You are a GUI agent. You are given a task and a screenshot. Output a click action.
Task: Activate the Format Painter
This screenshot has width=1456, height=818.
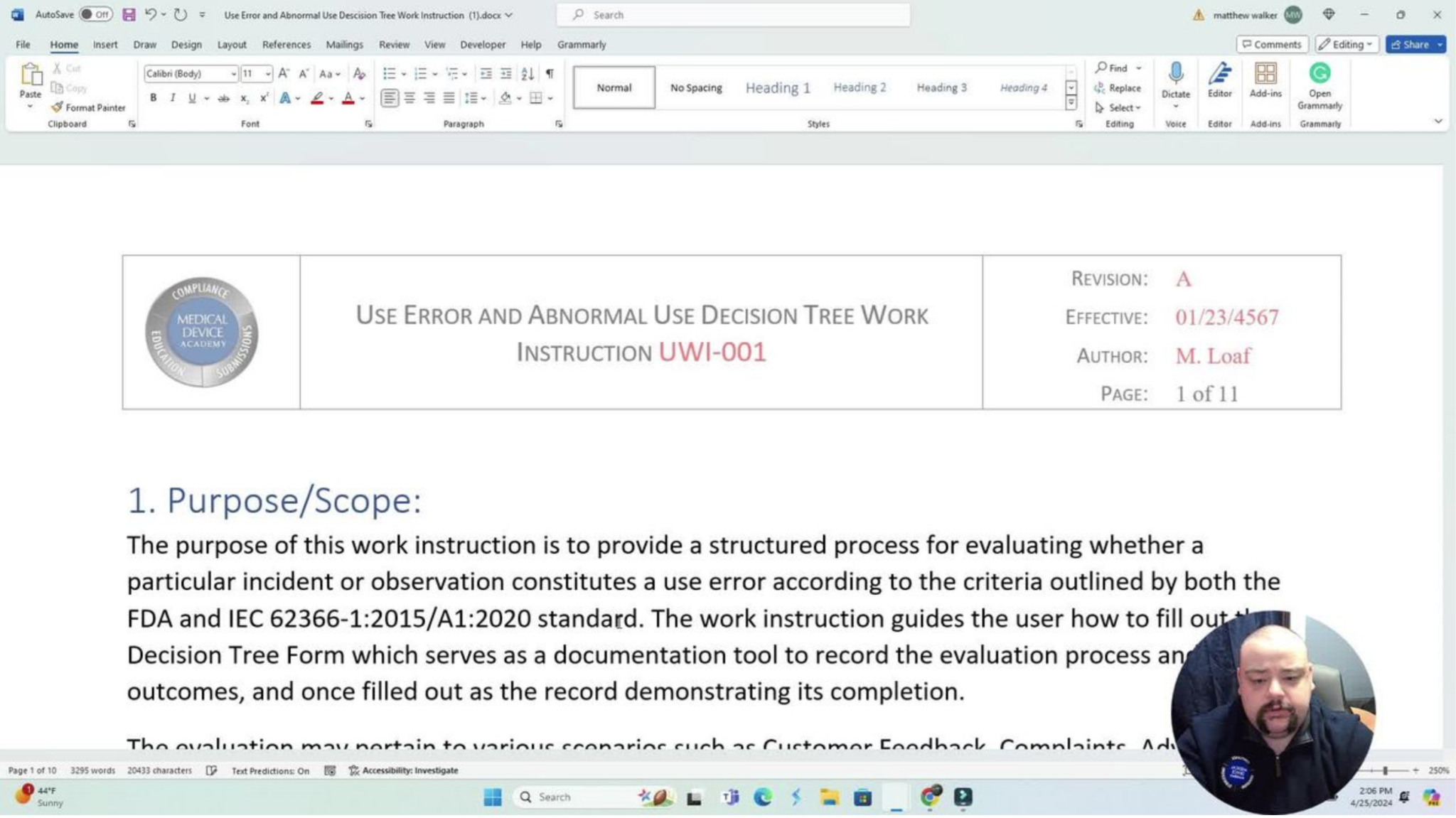tap(89, 107)
